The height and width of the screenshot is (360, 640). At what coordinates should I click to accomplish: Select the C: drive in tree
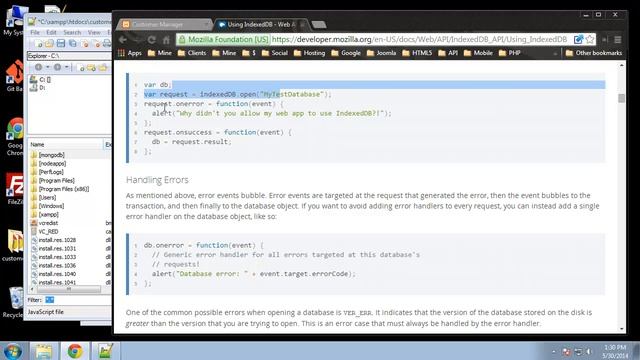(x=40, y=80)
